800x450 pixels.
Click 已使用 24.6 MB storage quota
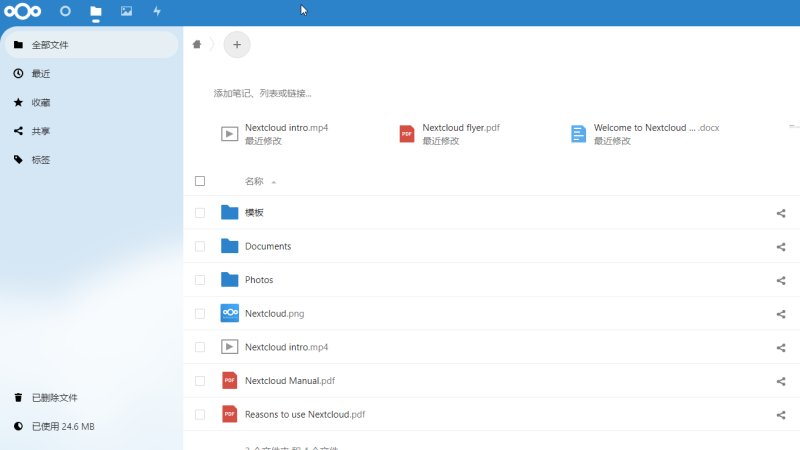(x=92, y=426)
